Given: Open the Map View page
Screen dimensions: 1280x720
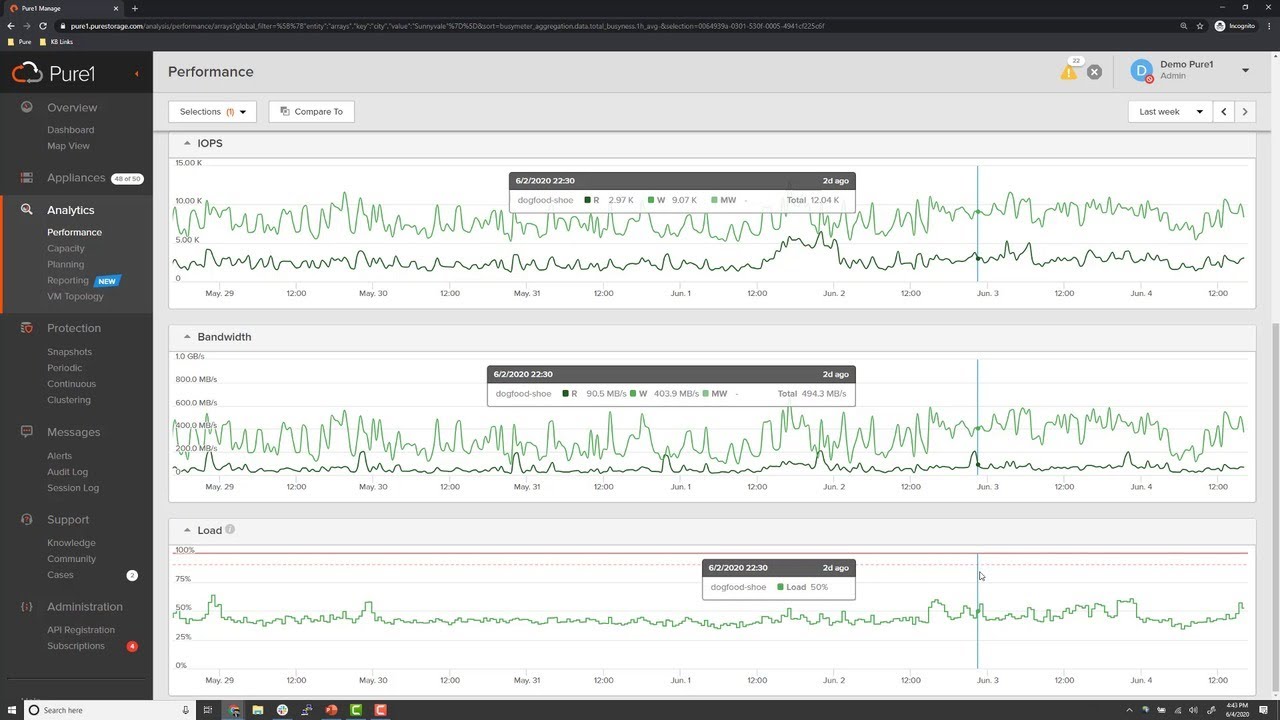Looking at the screenshot, I should coord(68,146).
